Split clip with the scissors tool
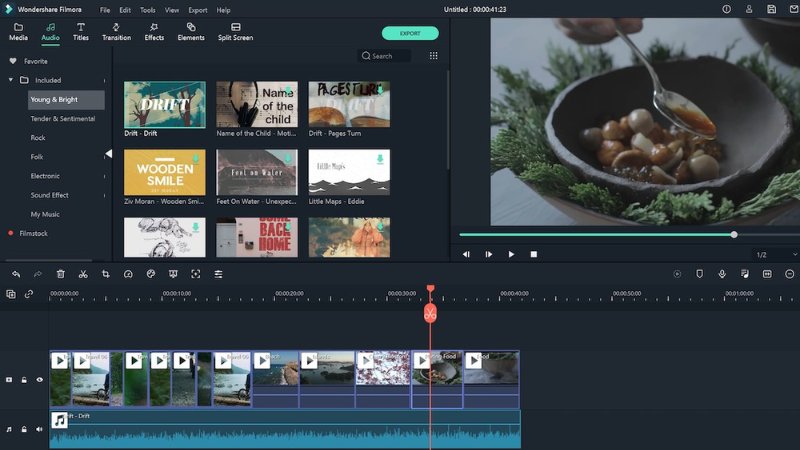The width and height of the screenshot is (800, 450). (x=83, y=274)
